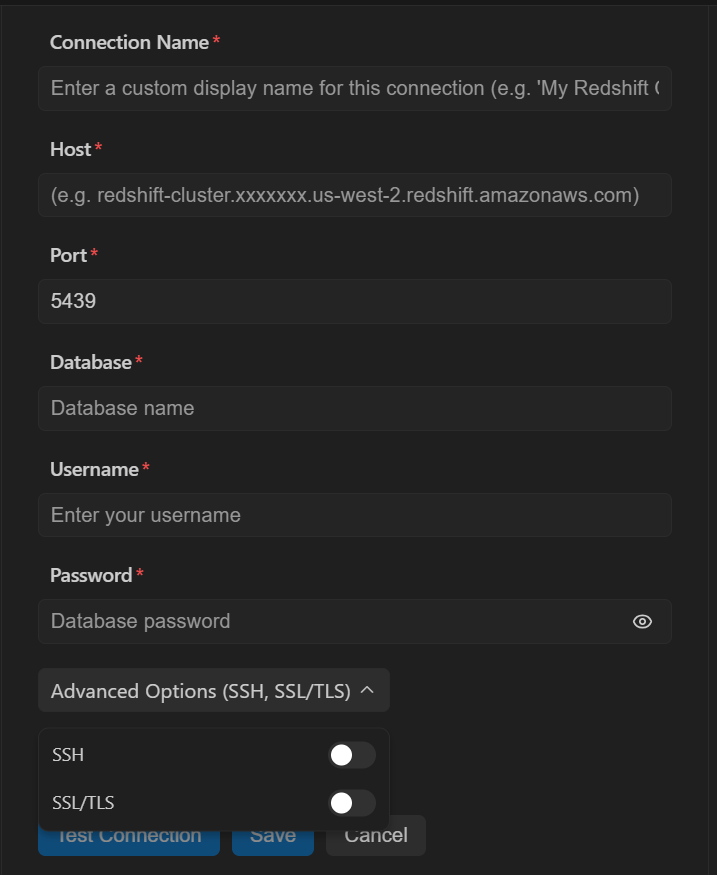The image size is (717, 875).
Task: Click the chevron beside Advanced Options
Action: pyautogui.click(x=367, y=690)
